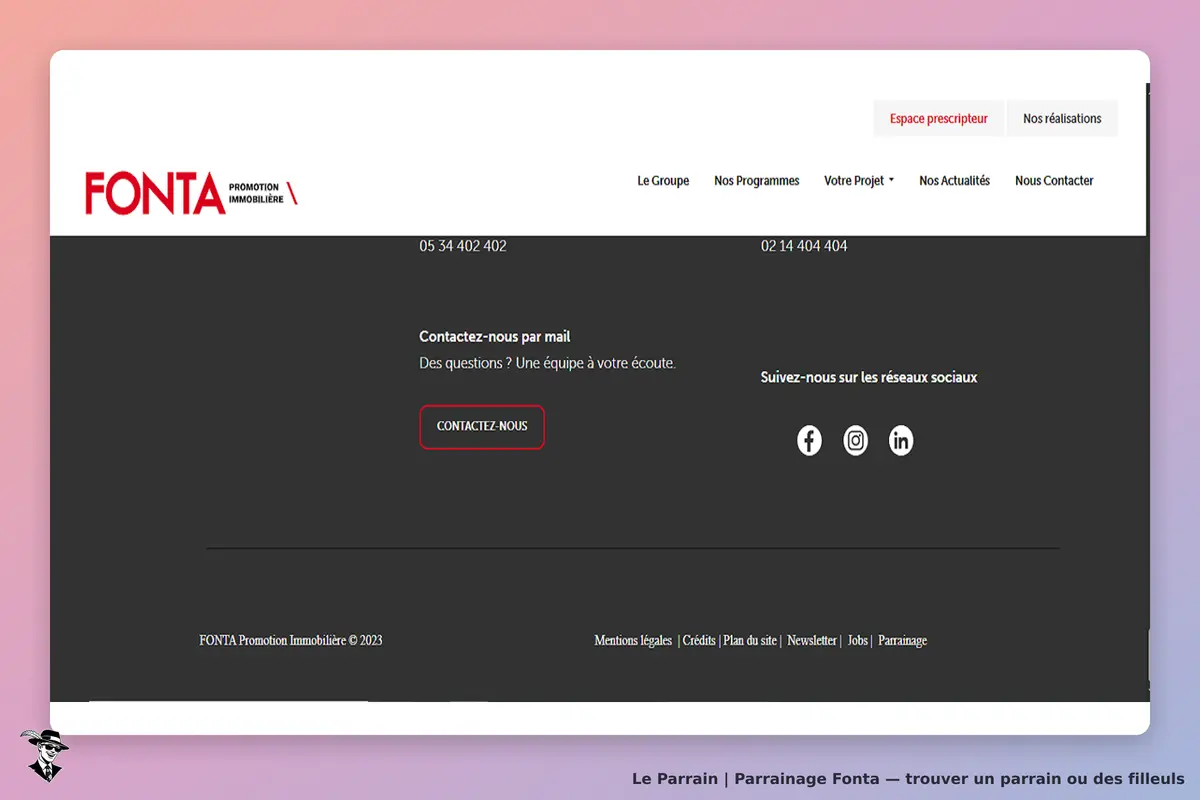The height and width of the screenshot is (800, 1200).
Task: Open Nos Actualités in navigation
Action: pos(954,181)
